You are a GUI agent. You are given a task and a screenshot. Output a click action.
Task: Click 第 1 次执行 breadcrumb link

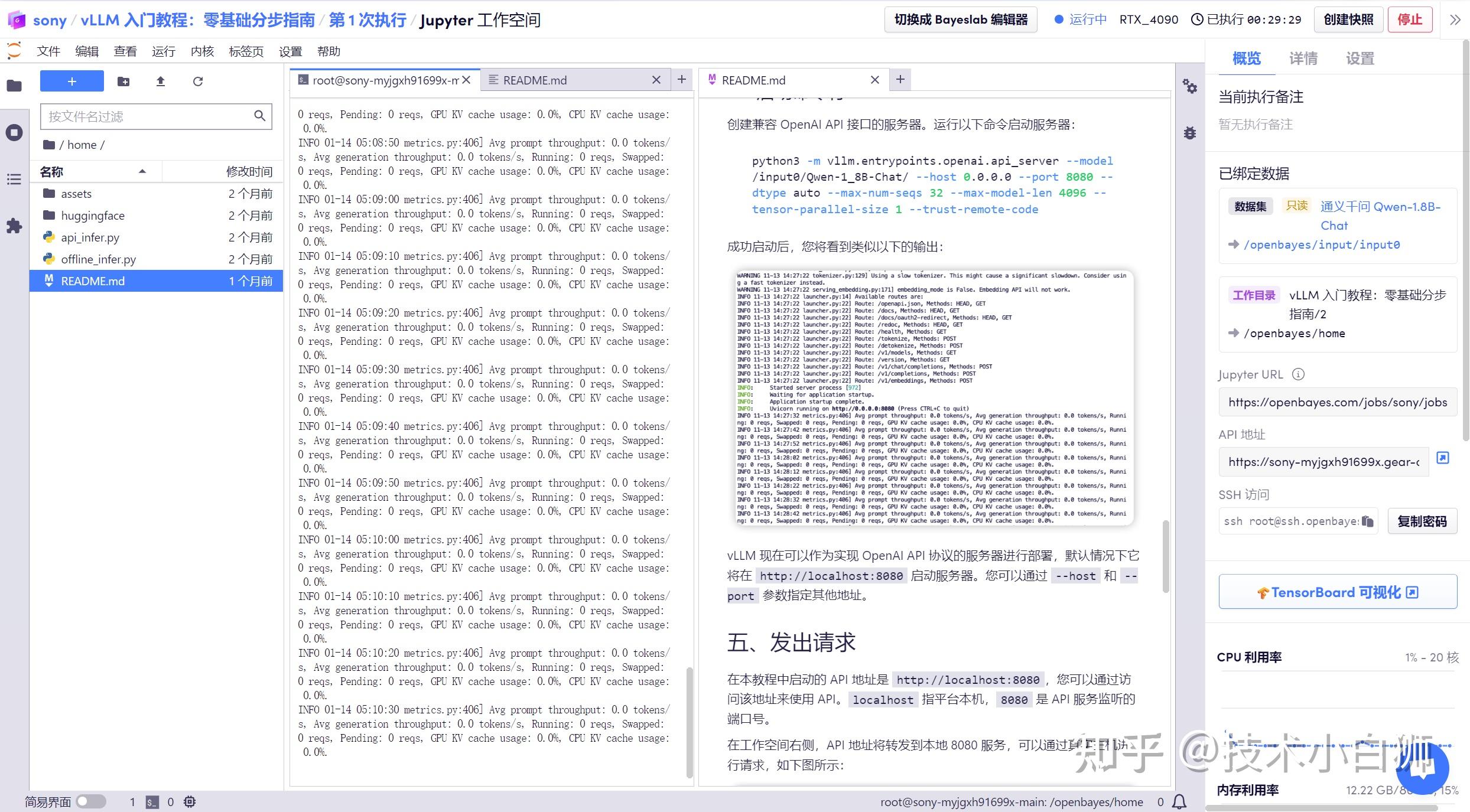point(367,20)
